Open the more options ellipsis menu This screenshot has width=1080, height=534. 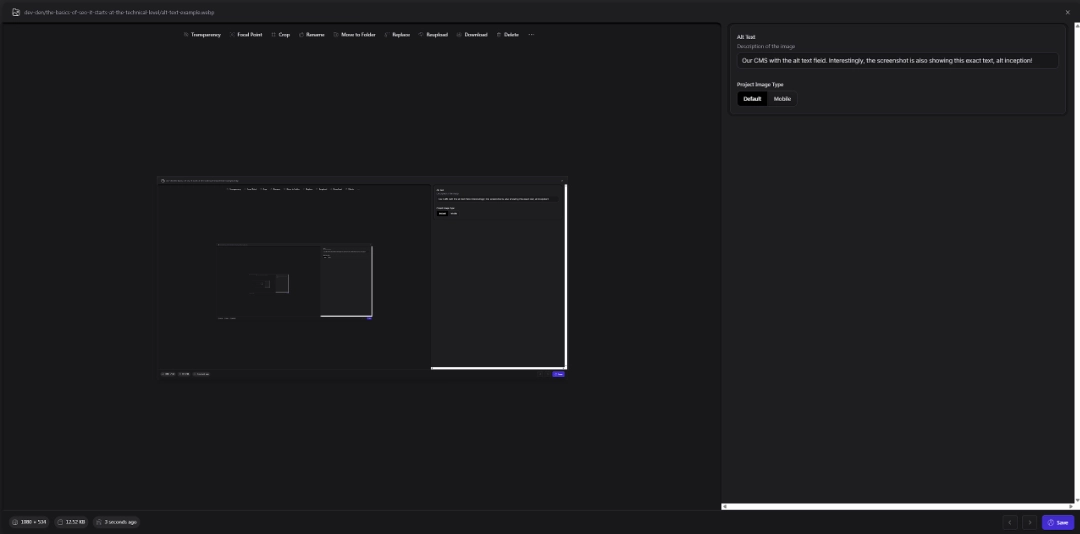[531, 34]
